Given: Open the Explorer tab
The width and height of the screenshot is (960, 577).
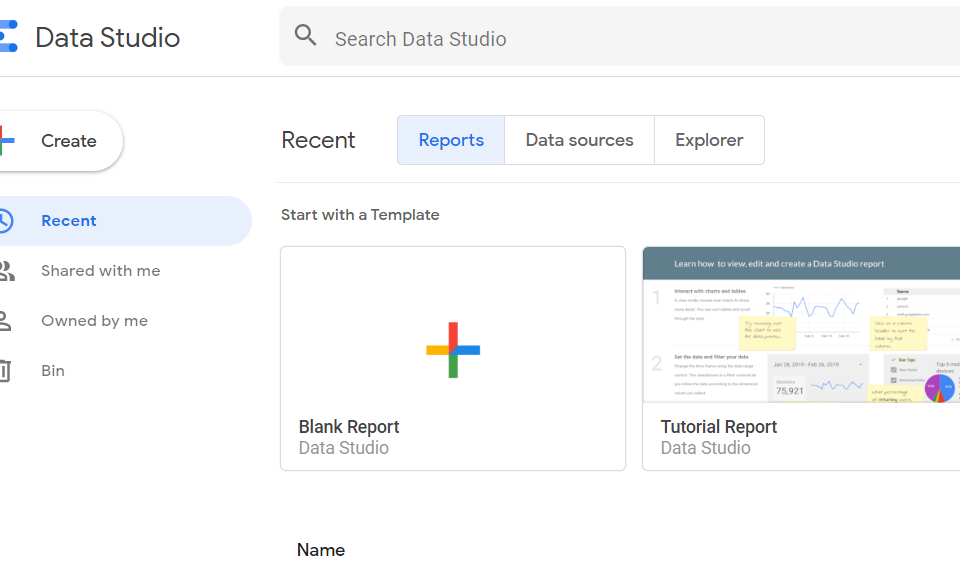Looking at the screenshot, I should tap(709, 140).
